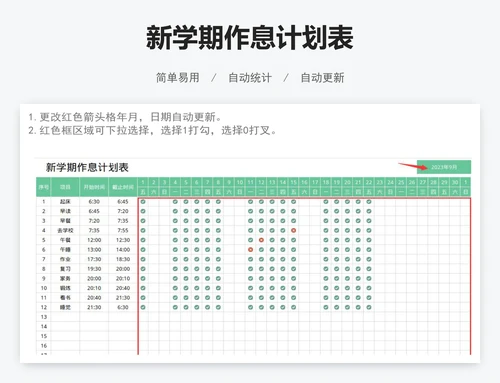Select the day 10 header cell
This screenshot has height=383, width=500.
coord(240,182)
